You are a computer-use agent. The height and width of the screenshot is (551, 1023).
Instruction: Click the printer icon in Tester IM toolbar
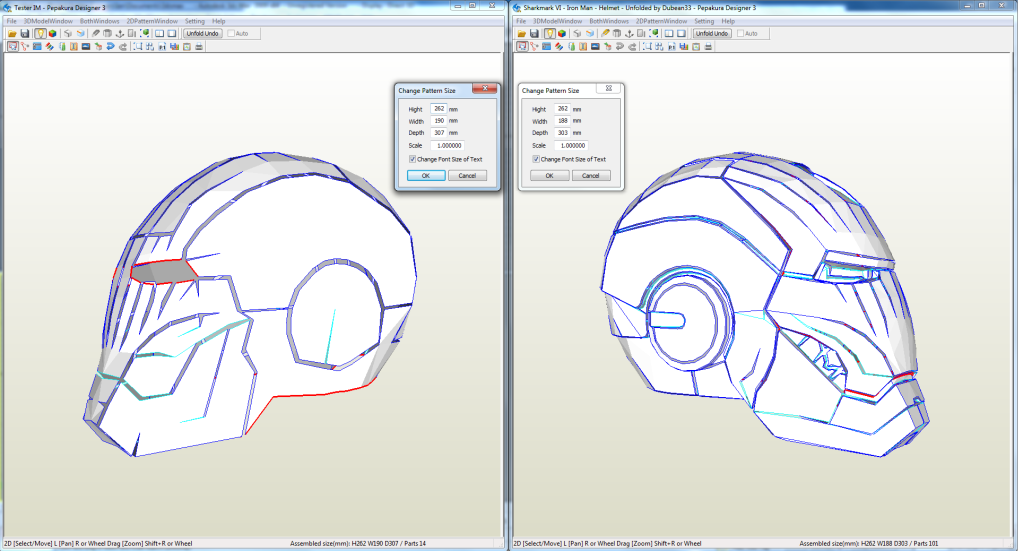[x=199, y=46]
